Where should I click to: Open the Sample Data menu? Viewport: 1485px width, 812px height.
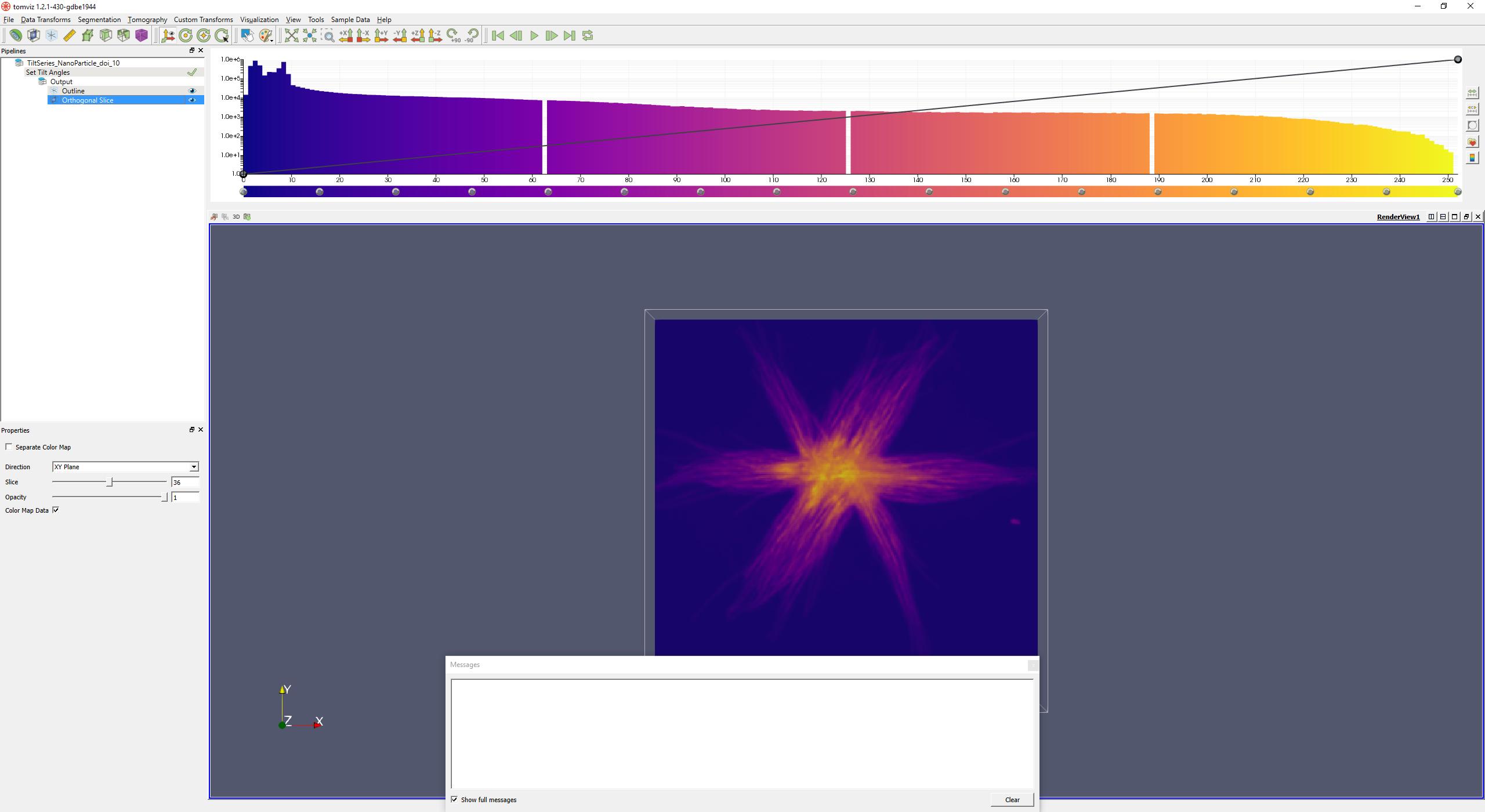[349, 19]
